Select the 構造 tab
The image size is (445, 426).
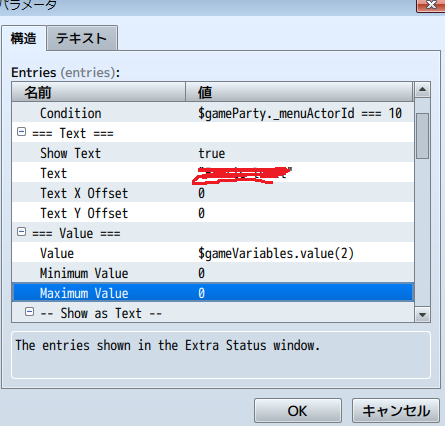click(x=24, y=38)
